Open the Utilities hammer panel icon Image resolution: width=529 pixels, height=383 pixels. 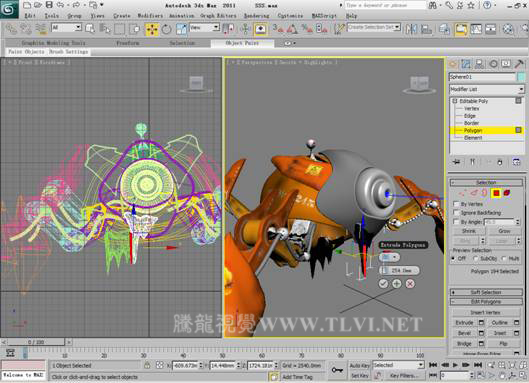[x=519, y=64]
